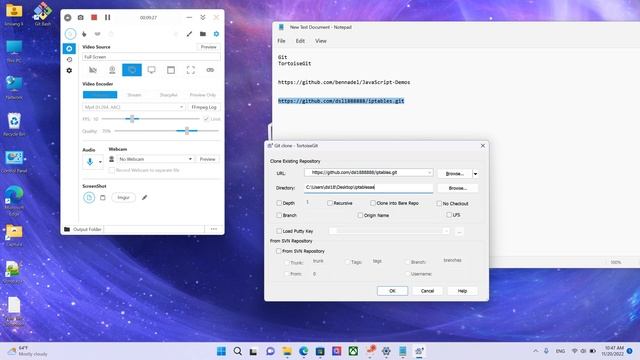Image resolution: width=640 pixels, height=360 pixels.
Task: Open the FFmpeg Log button
Action: coord(204,107)
